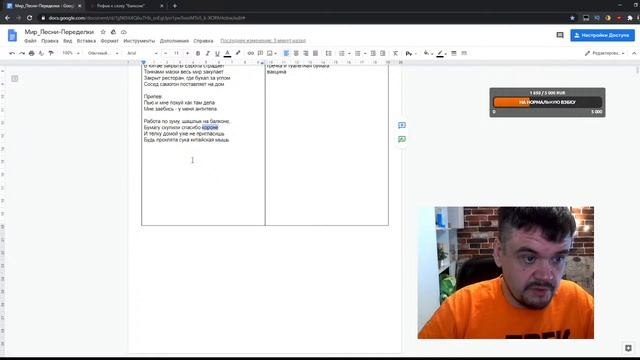The width and height of the screenshot is (640, 360).
Task: Open the Explore button at the bottom right
Action: coord(628,348)
